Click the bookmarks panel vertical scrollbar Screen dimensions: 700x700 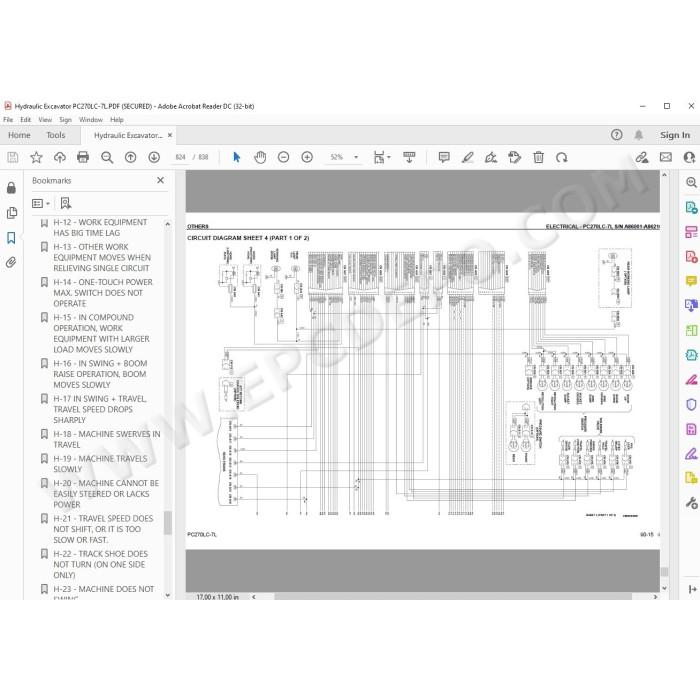click(x=168, y=523)
